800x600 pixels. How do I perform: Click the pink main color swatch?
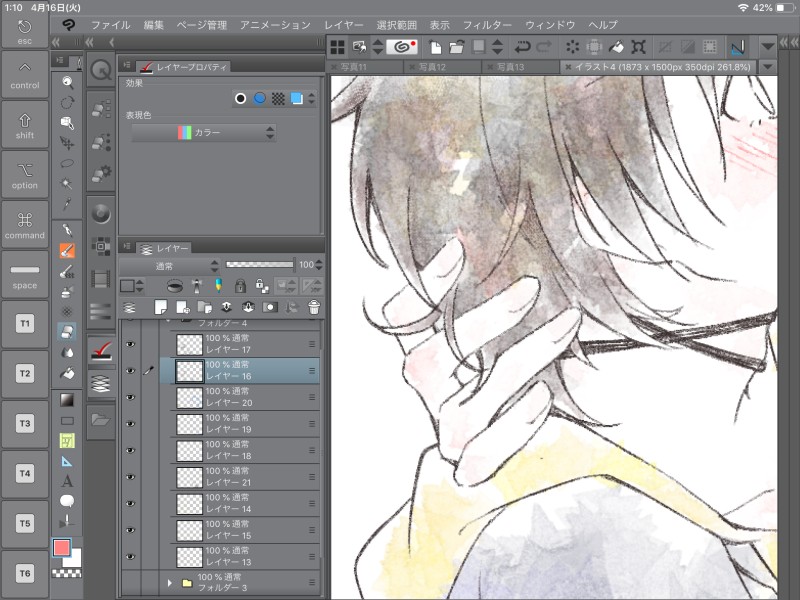pos(62,548)
